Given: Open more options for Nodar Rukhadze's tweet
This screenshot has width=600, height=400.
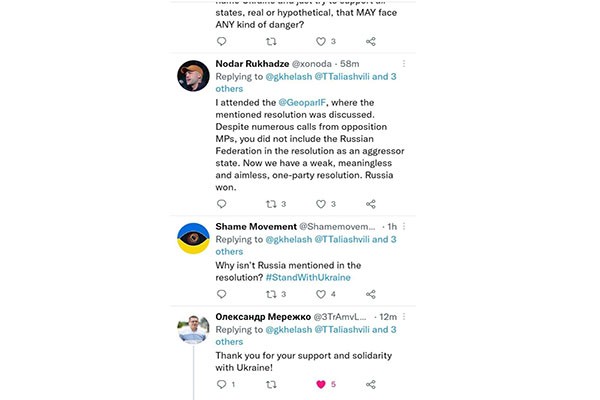Looking at the screenshot, I should [x=403, y=62].
